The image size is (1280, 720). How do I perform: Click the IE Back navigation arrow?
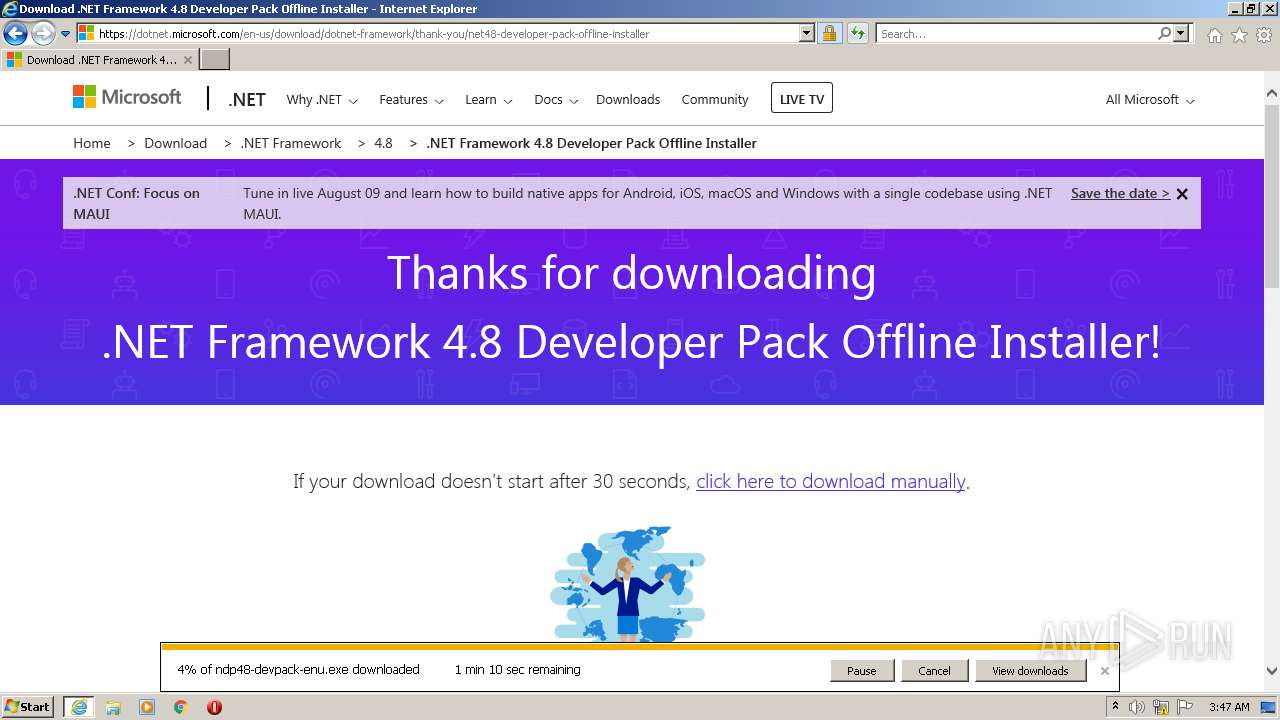click(15, 33)
